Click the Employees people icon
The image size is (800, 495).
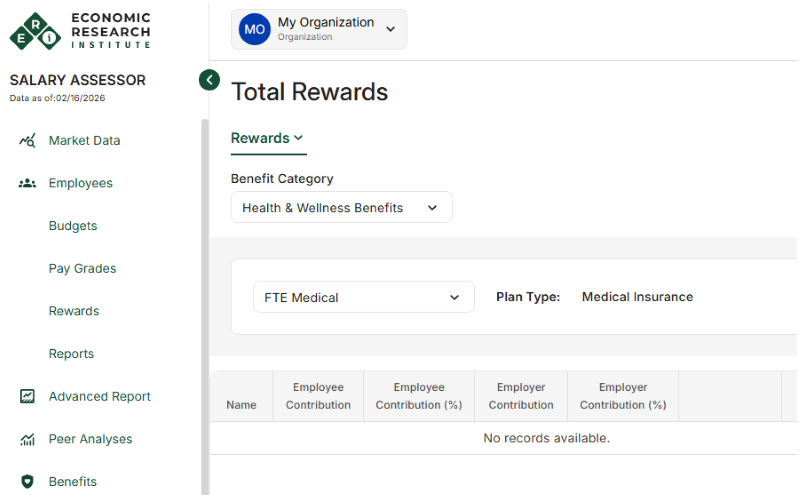click(27, 183)
